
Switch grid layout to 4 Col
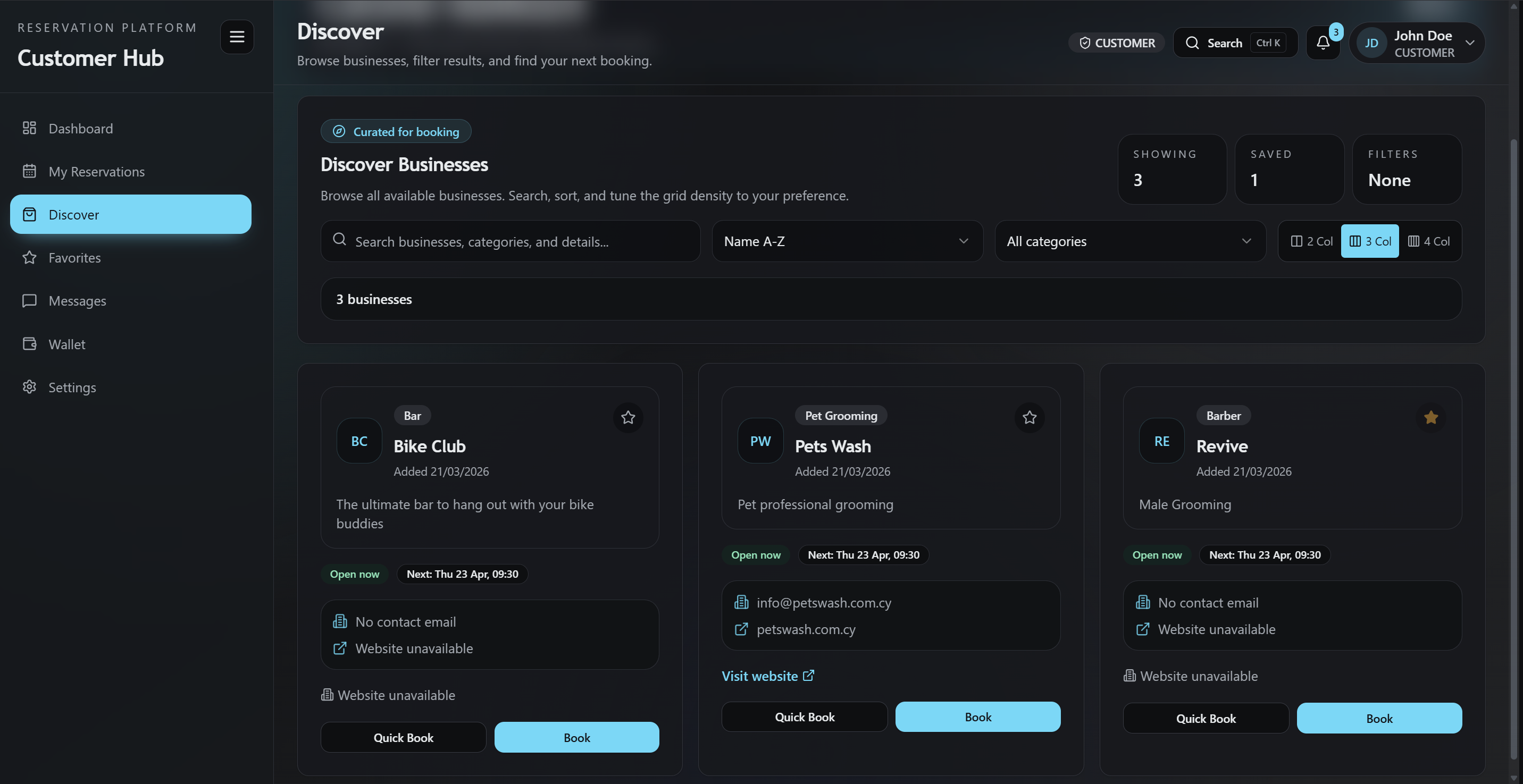[x=1429, y=241]
